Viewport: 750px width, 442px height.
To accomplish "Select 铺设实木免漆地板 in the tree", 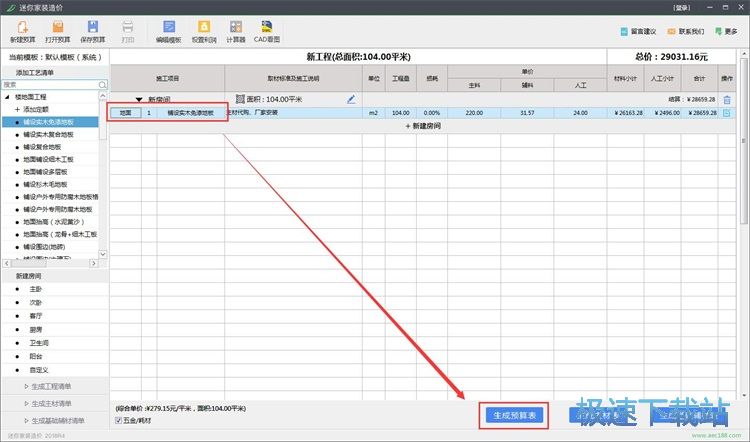I will 50,122.
